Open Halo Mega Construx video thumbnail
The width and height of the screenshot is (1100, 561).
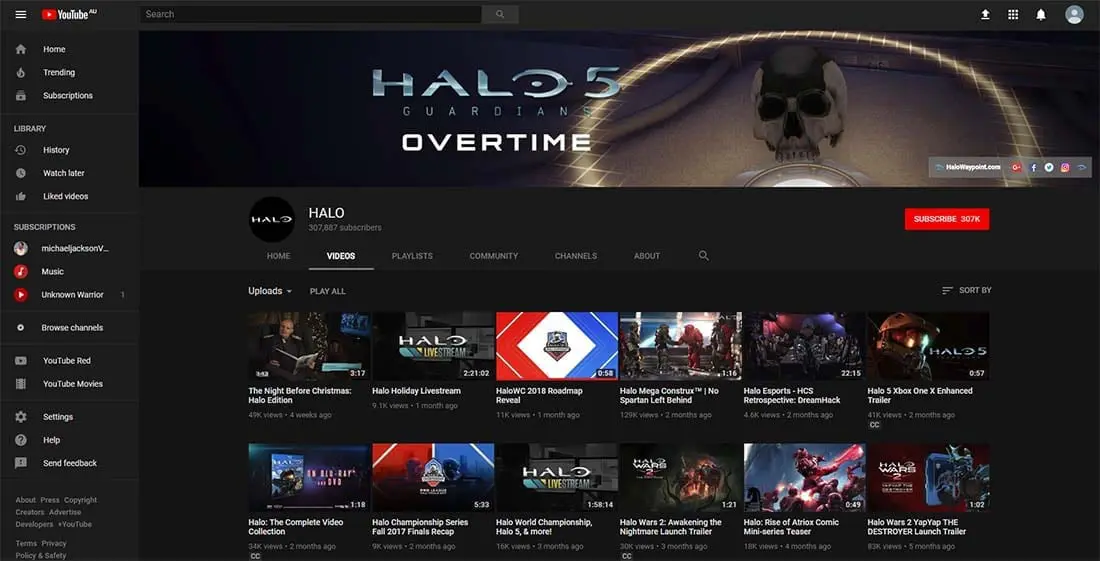pos(680,346)
